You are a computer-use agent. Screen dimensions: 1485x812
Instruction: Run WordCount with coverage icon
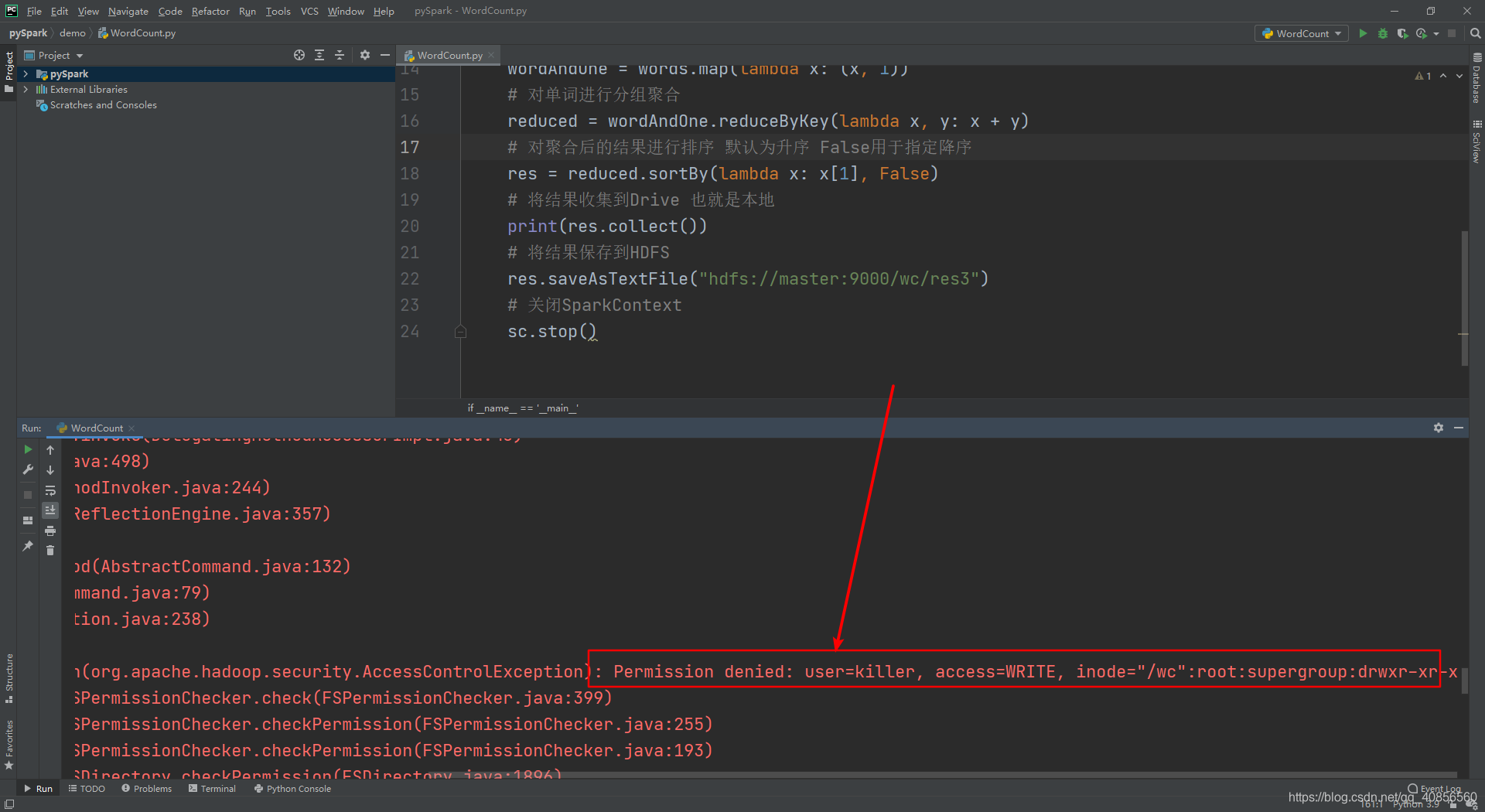tap(1402, 33)
